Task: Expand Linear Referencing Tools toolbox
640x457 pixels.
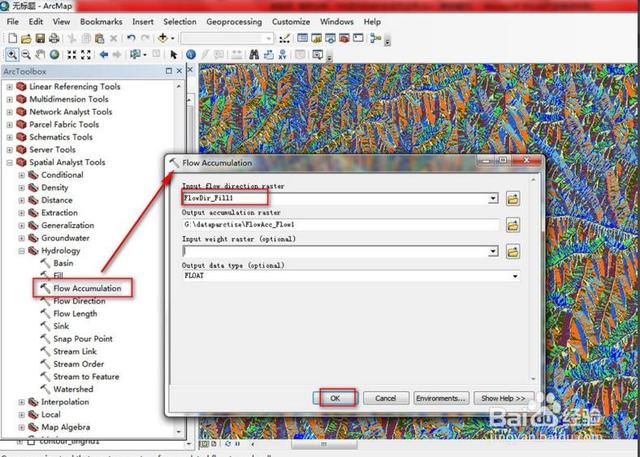Action: 10,87
